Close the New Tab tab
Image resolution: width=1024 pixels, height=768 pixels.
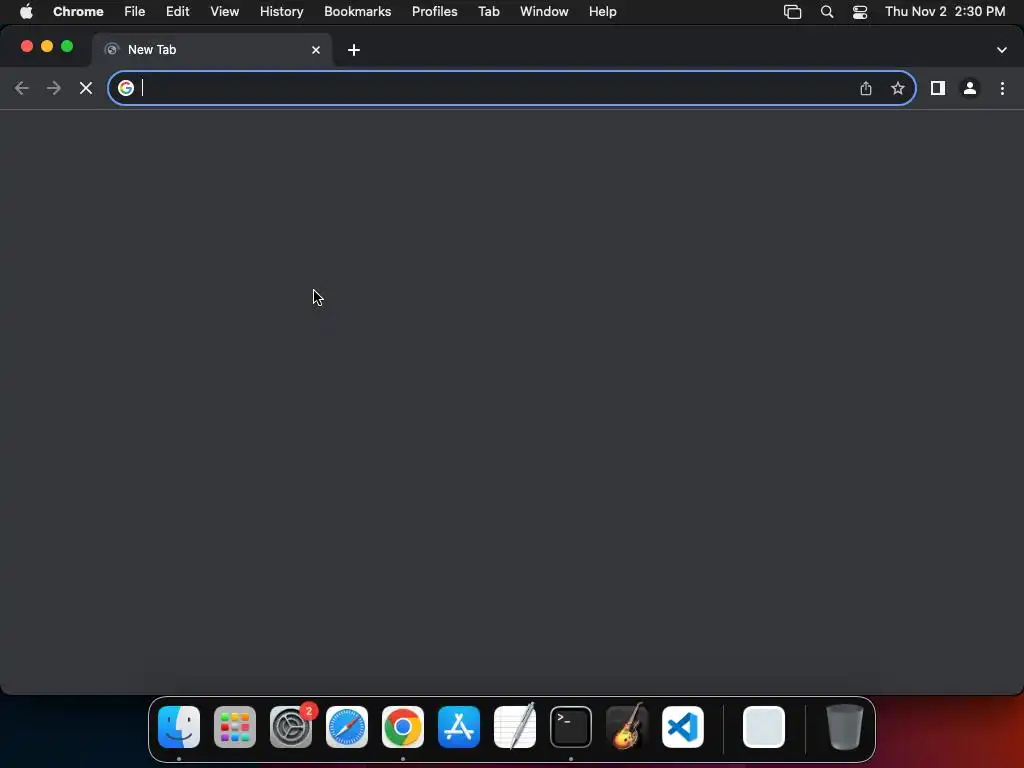click(315, 50)
